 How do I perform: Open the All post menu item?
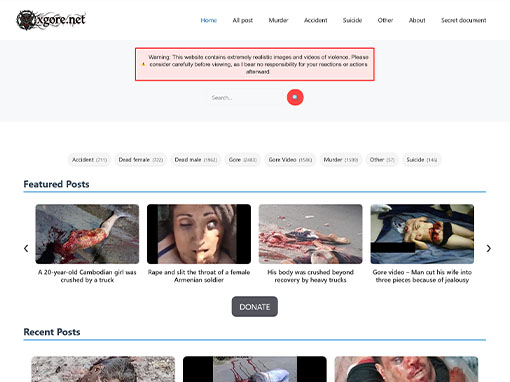(243, 20)
